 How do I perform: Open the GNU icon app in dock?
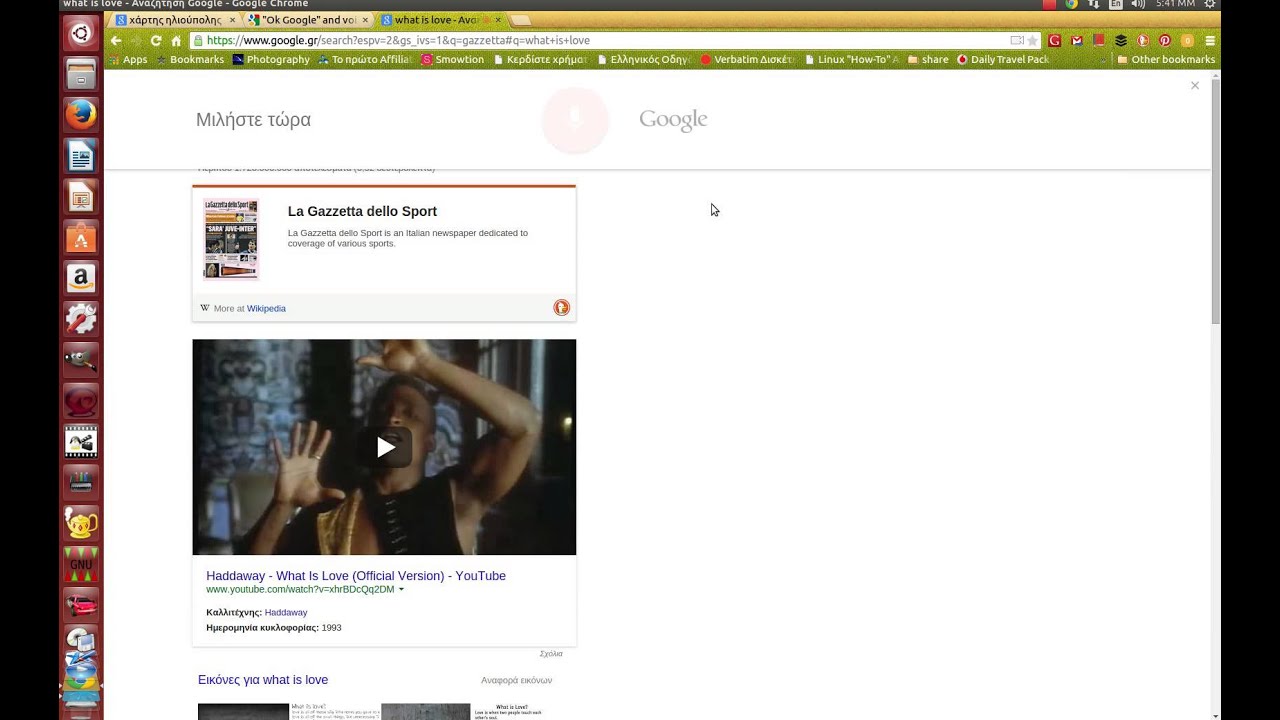point(81,564)
